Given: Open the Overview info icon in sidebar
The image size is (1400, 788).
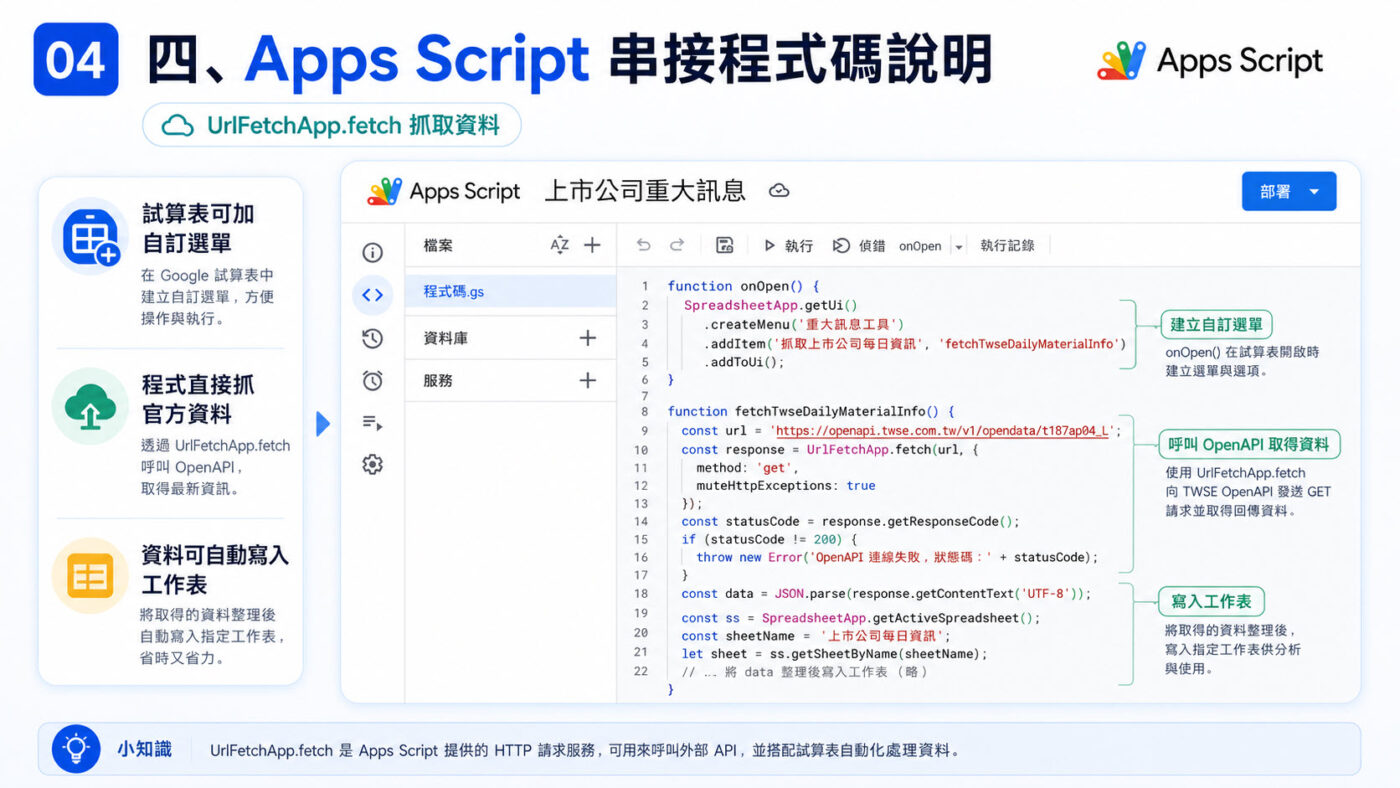Looking at the screenshot, I should (372, 252).
